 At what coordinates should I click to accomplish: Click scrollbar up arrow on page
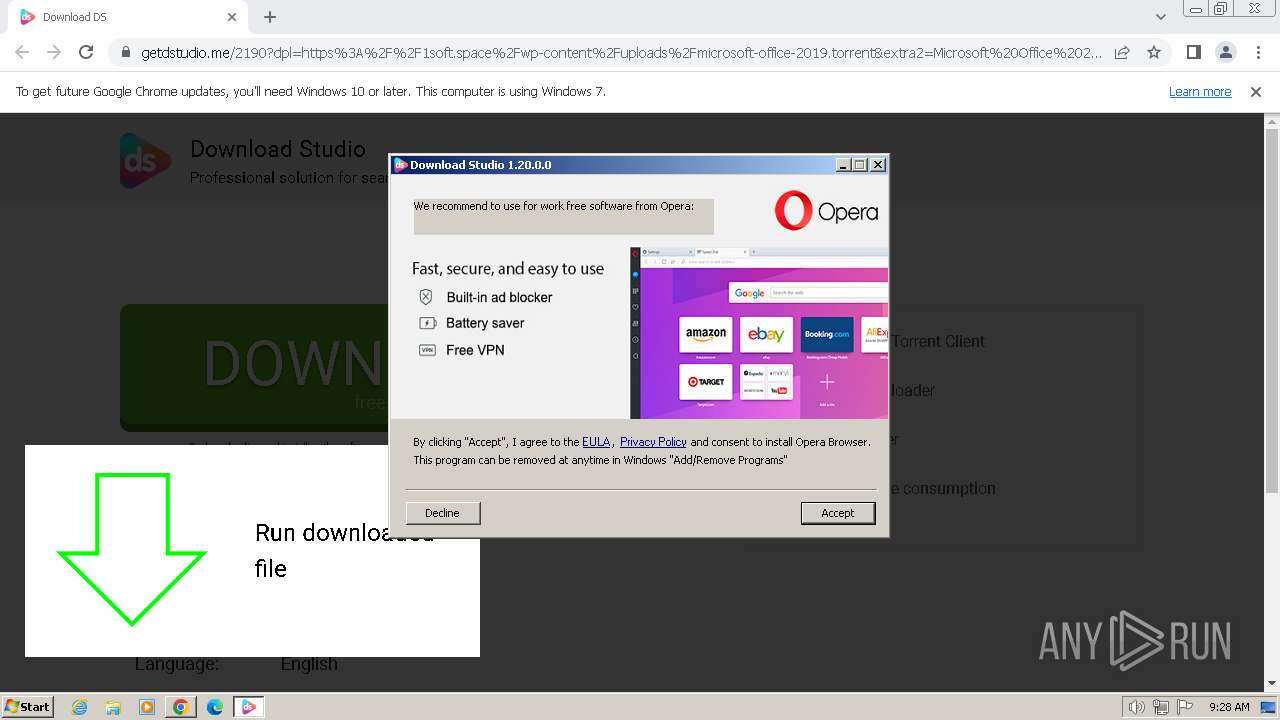(x=1272, y=121)
